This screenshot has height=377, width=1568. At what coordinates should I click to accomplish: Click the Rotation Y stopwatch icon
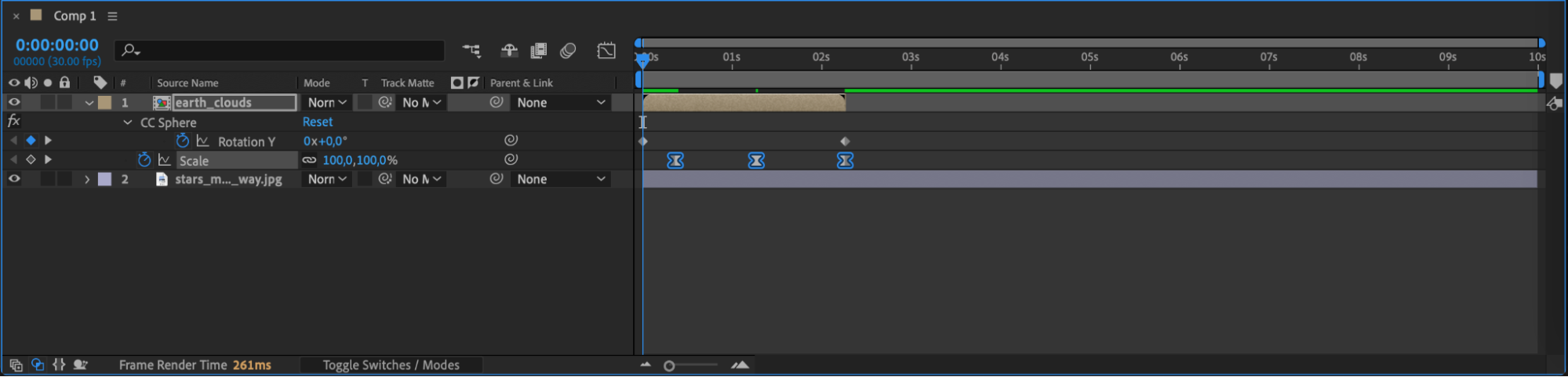coord(183,141)
